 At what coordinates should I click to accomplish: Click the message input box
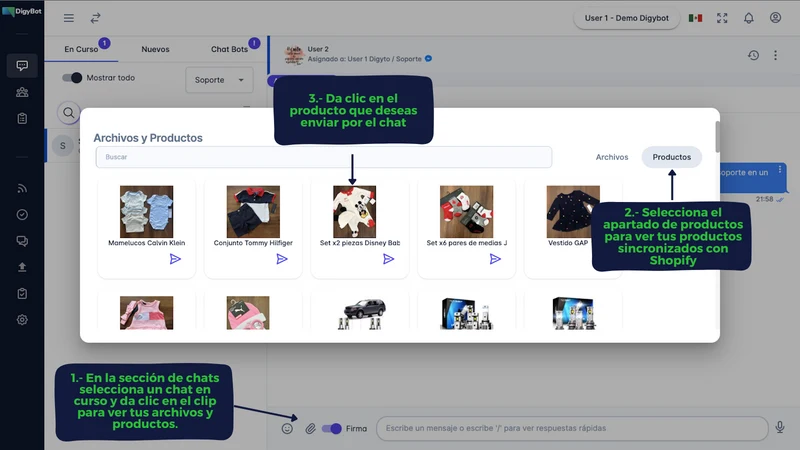point(572,428)
